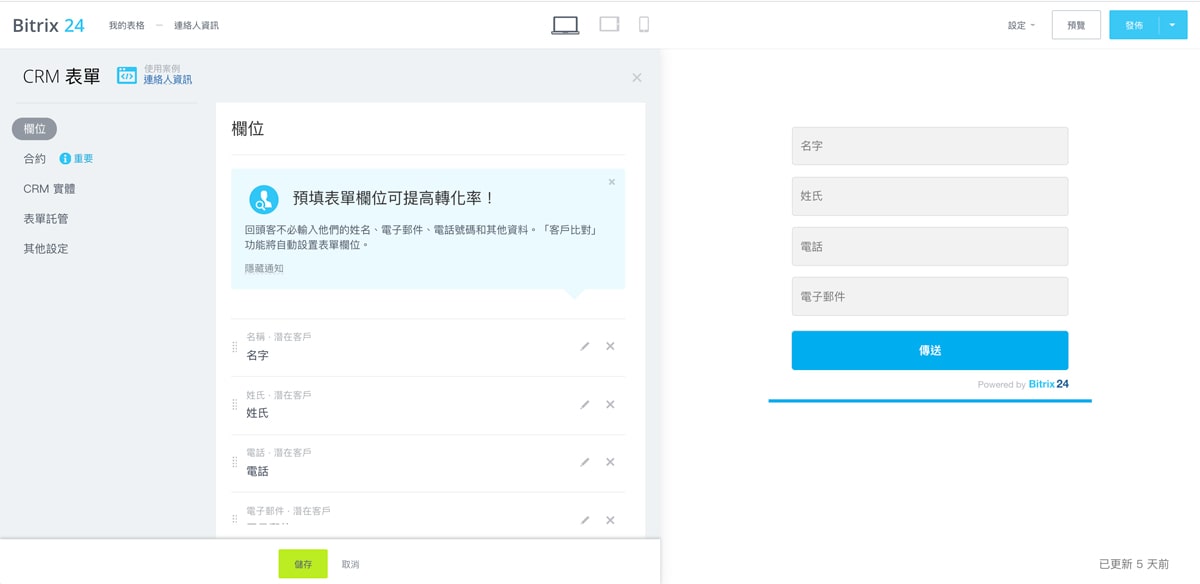Click the 電子郵件 · 潛在客戶 field label

point(288,511)
